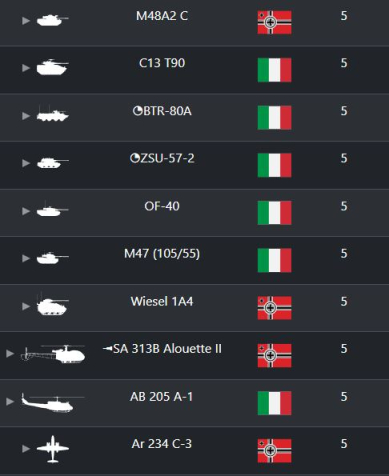Click the German flag in Ar 234 C-3 row

[x=274, y=451]
